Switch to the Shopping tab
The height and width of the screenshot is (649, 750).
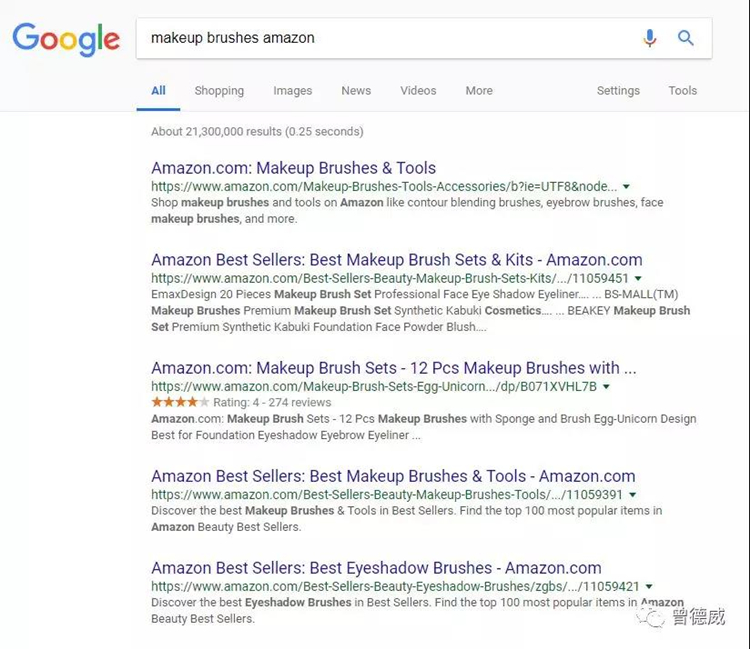click(219, 90)
